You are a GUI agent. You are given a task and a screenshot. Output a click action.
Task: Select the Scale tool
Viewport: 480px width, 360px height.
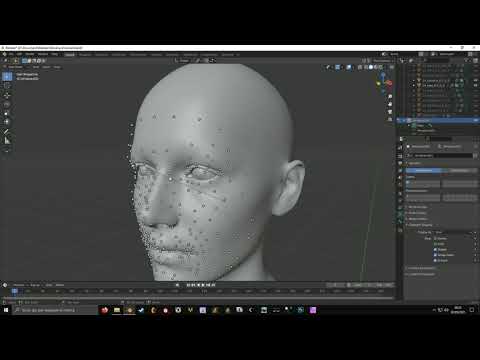tap(7, 114)
